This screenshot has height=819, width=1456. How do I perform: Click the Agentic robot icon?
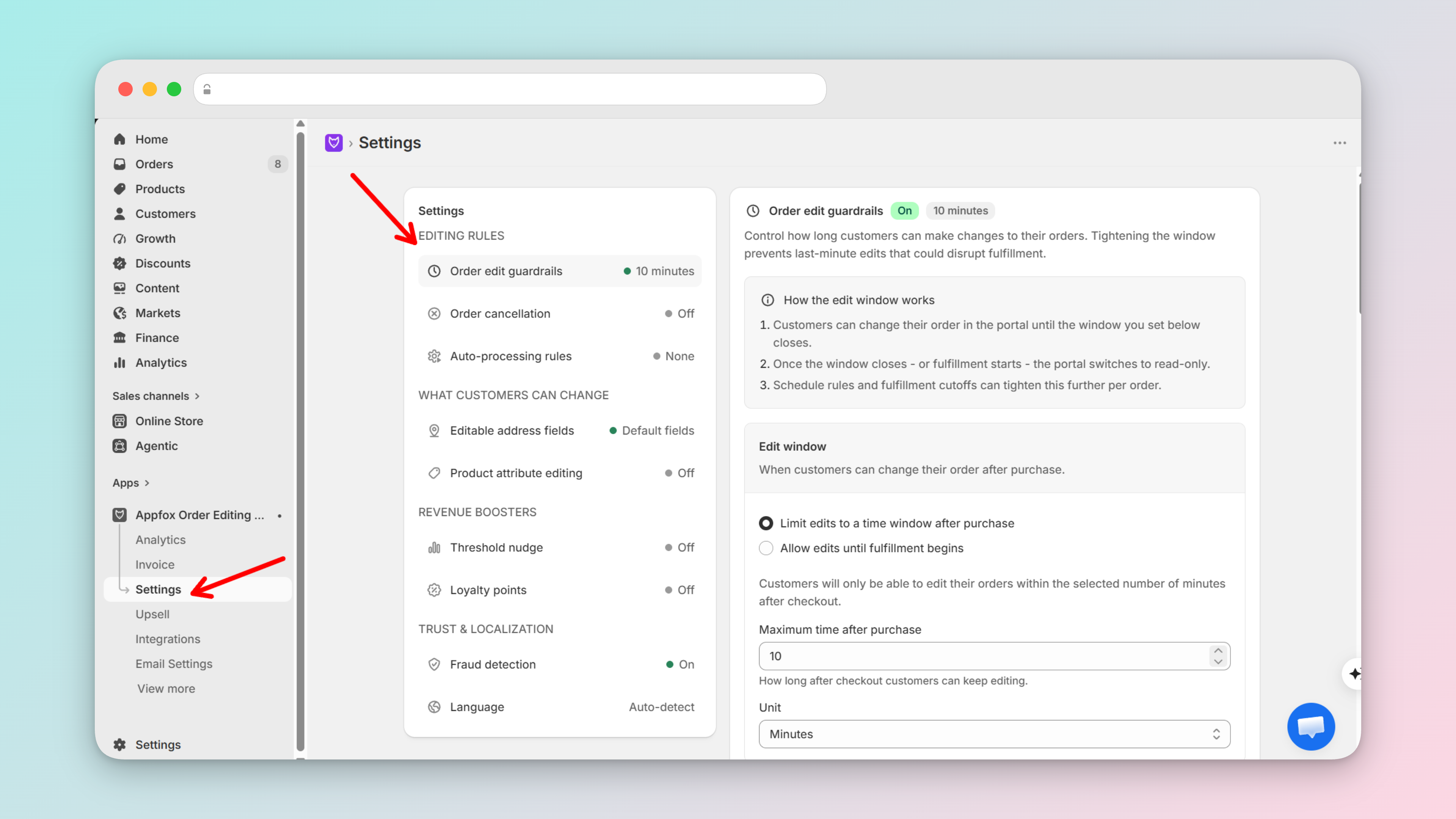(x=119, y=446)
